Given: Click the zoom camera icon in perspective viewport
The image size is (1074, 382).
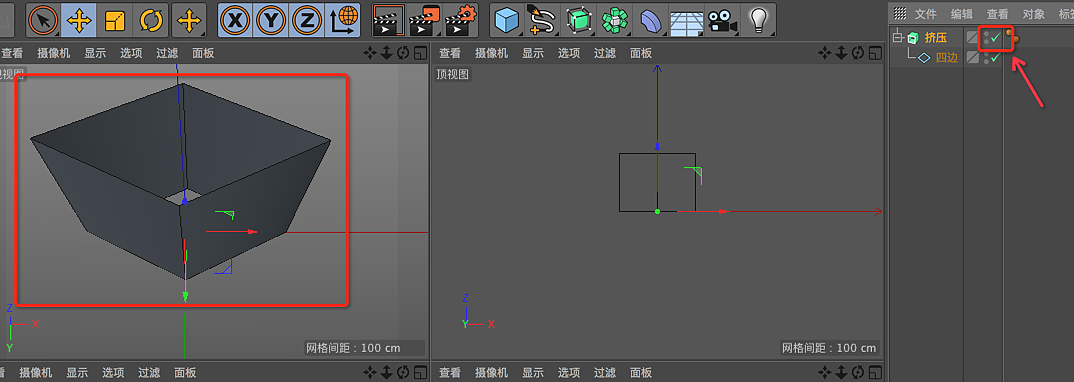Looking at the screenshot, I should pyautogui.click(x=386, y=53).
